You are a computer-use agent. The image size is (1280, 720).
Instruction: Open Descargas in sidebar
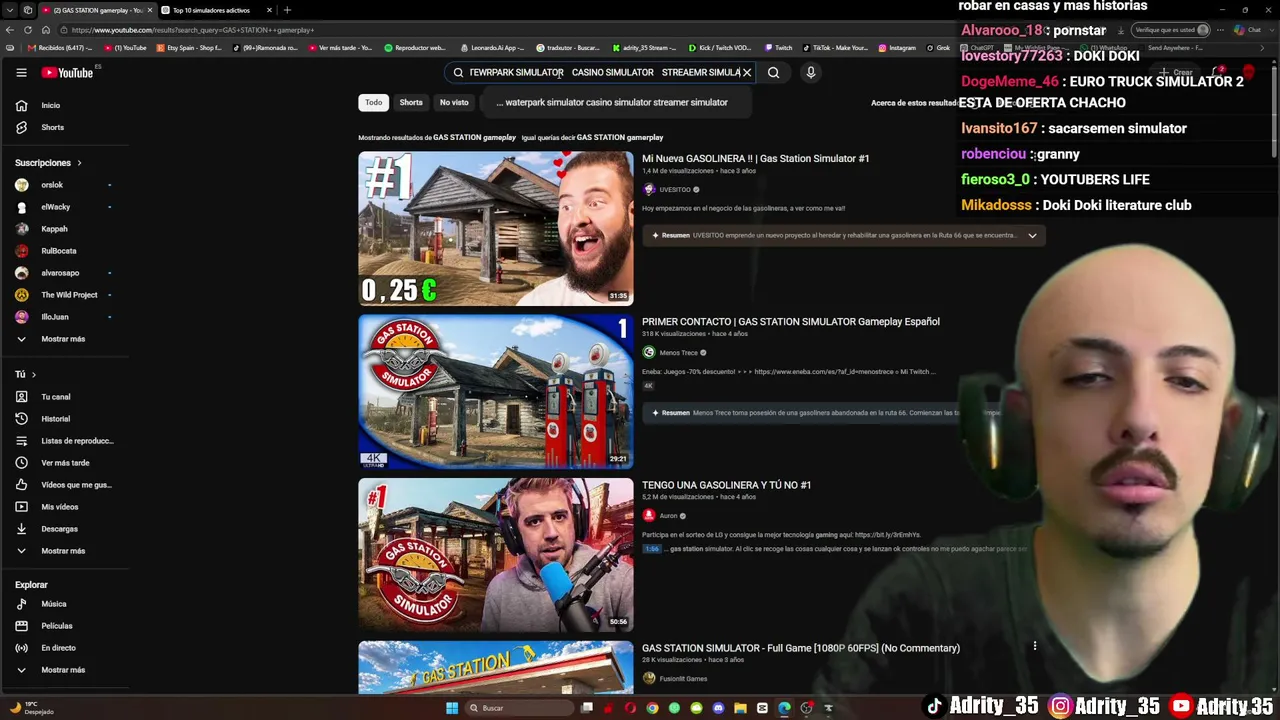(57, 529)
